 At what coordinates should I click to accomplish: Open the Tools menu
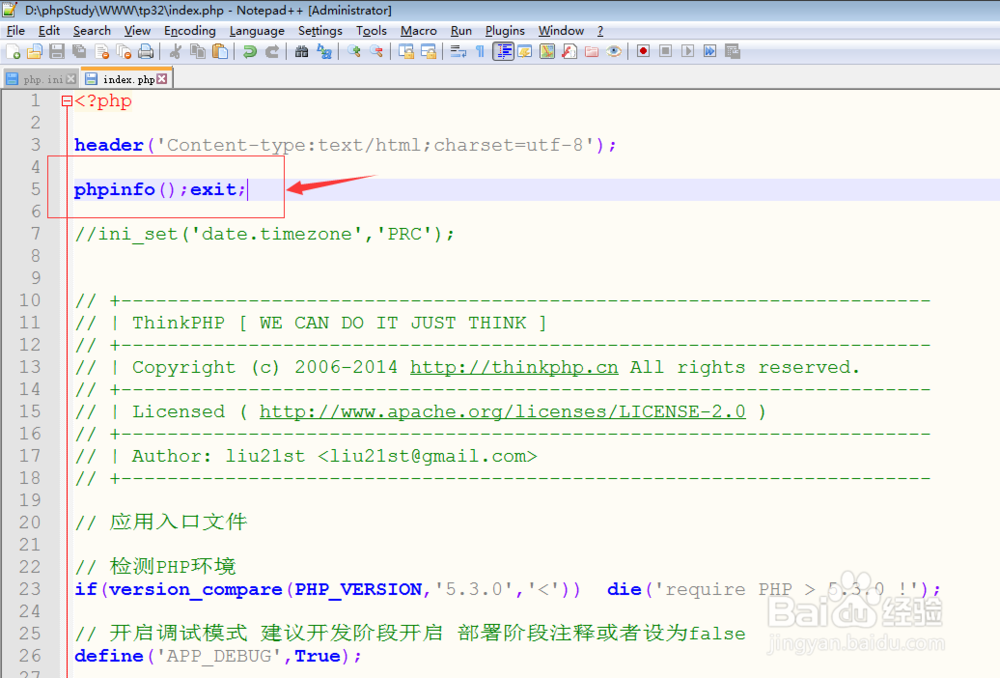click(371, 31)
